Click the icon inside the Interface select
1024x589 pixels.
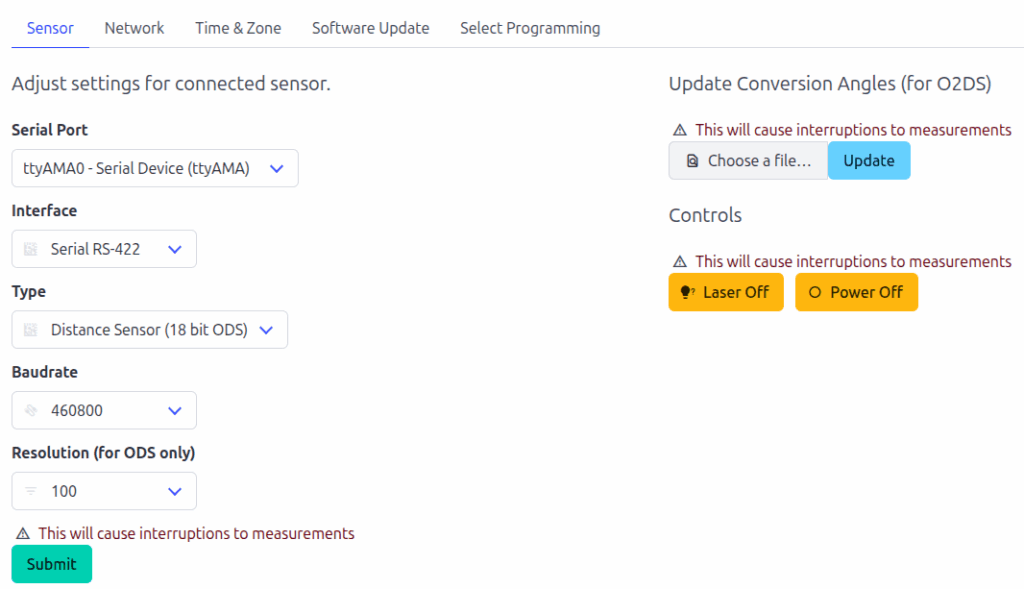coord(30,249)
